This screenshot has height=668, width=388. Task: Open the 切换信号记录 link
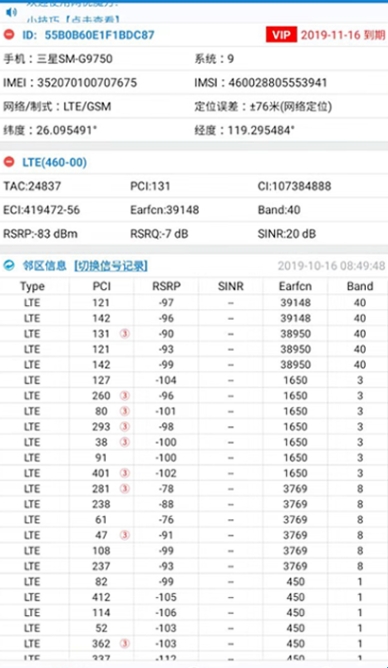coord(111,266)
